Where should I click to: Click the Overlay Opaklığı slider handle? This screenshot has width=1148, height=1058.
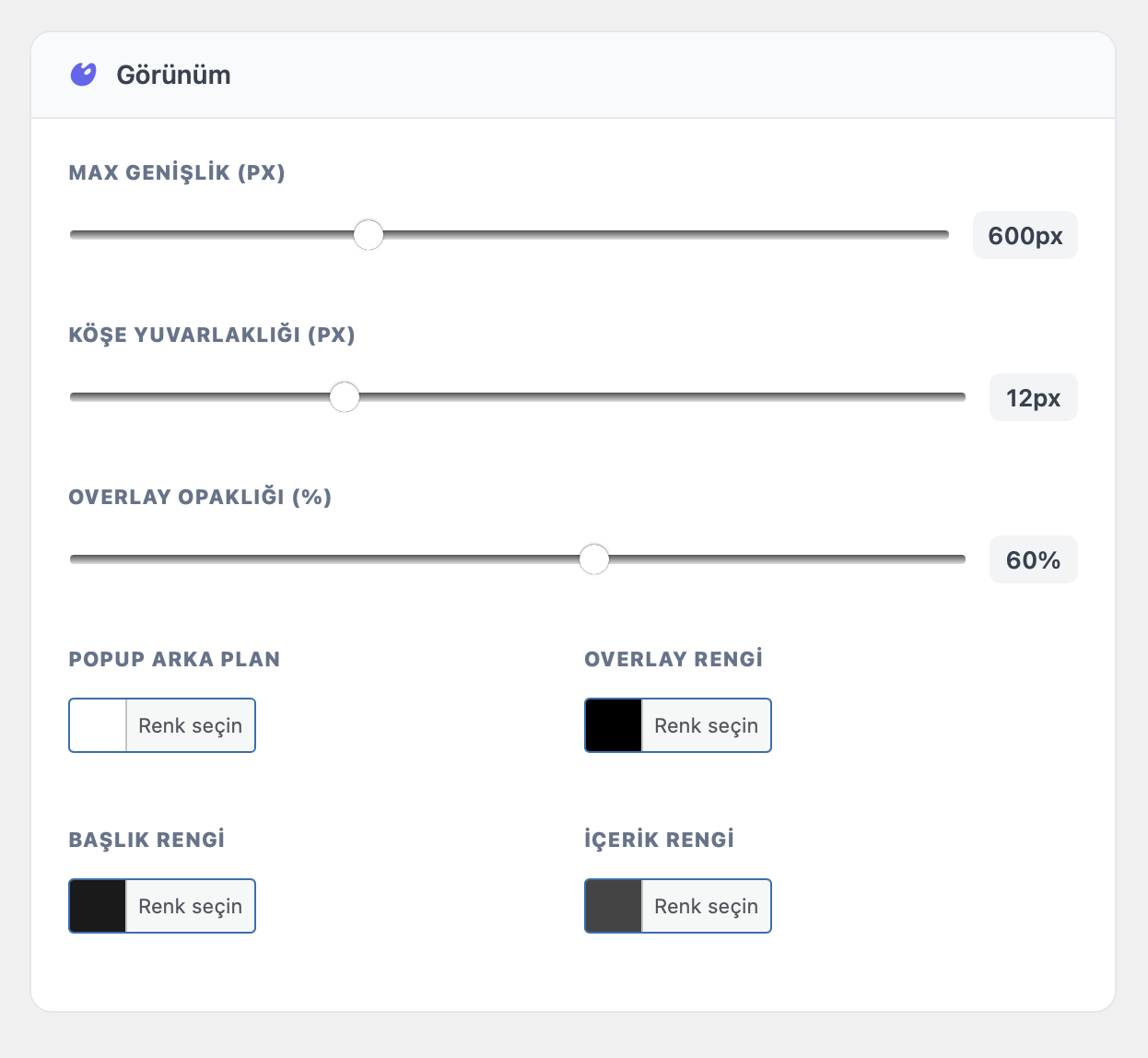point(594,559)
